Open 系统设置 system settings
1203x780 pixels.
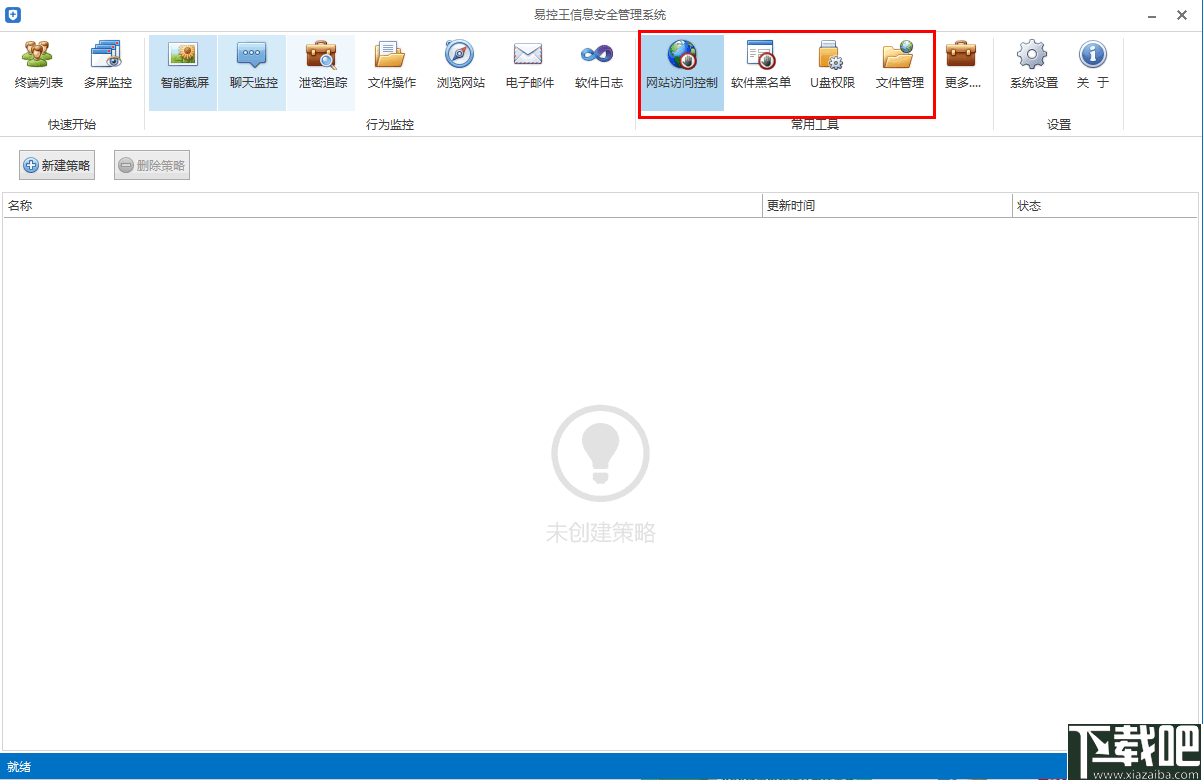1033,66
